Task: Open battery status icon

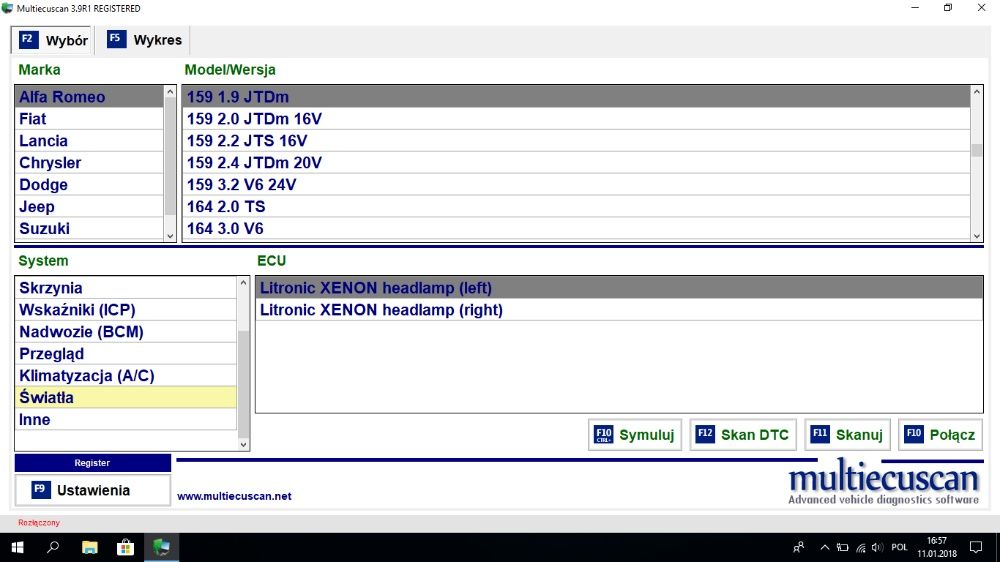Action: tap(842, 547)
